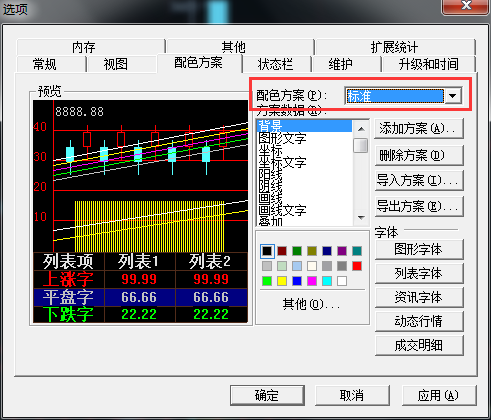This screenshot has height=420, width=491.
Task: Switch to the 内存 tab
Action: pyautogui.click(x=91, y=47)
